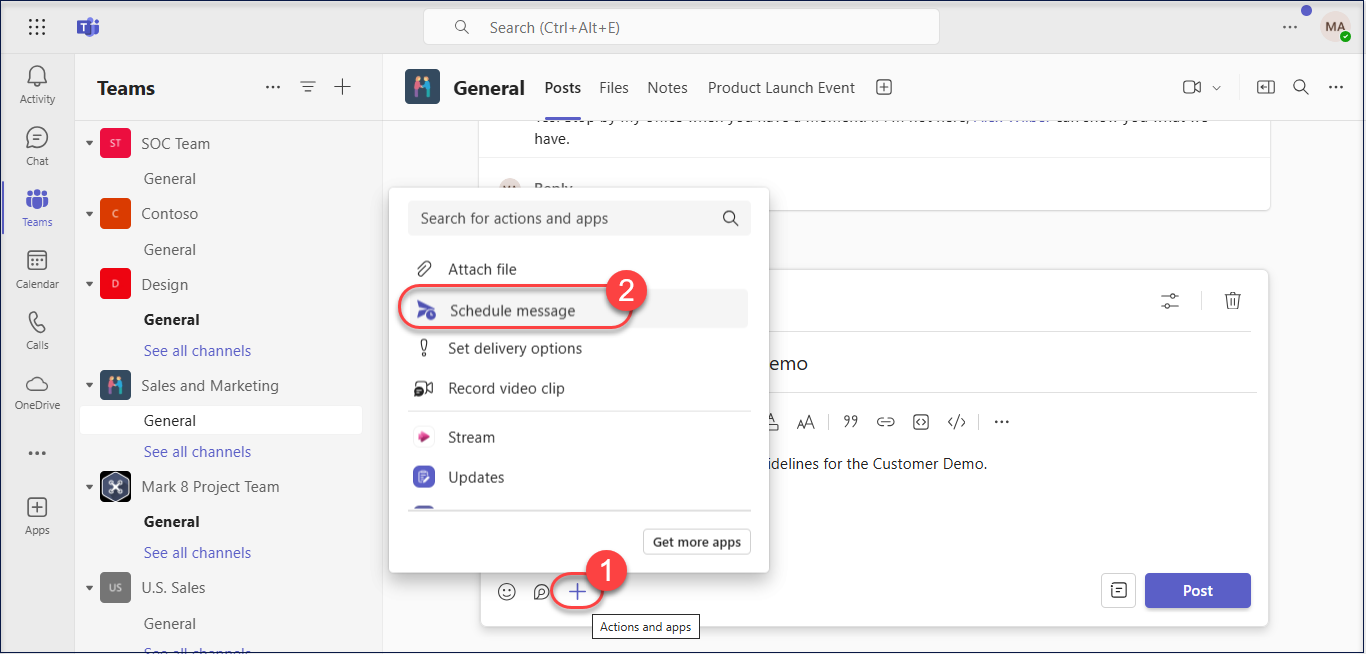The width and height of the screenshot is (1366, 654).
Task: Click Get more apps button
Action: click(696, 542)
